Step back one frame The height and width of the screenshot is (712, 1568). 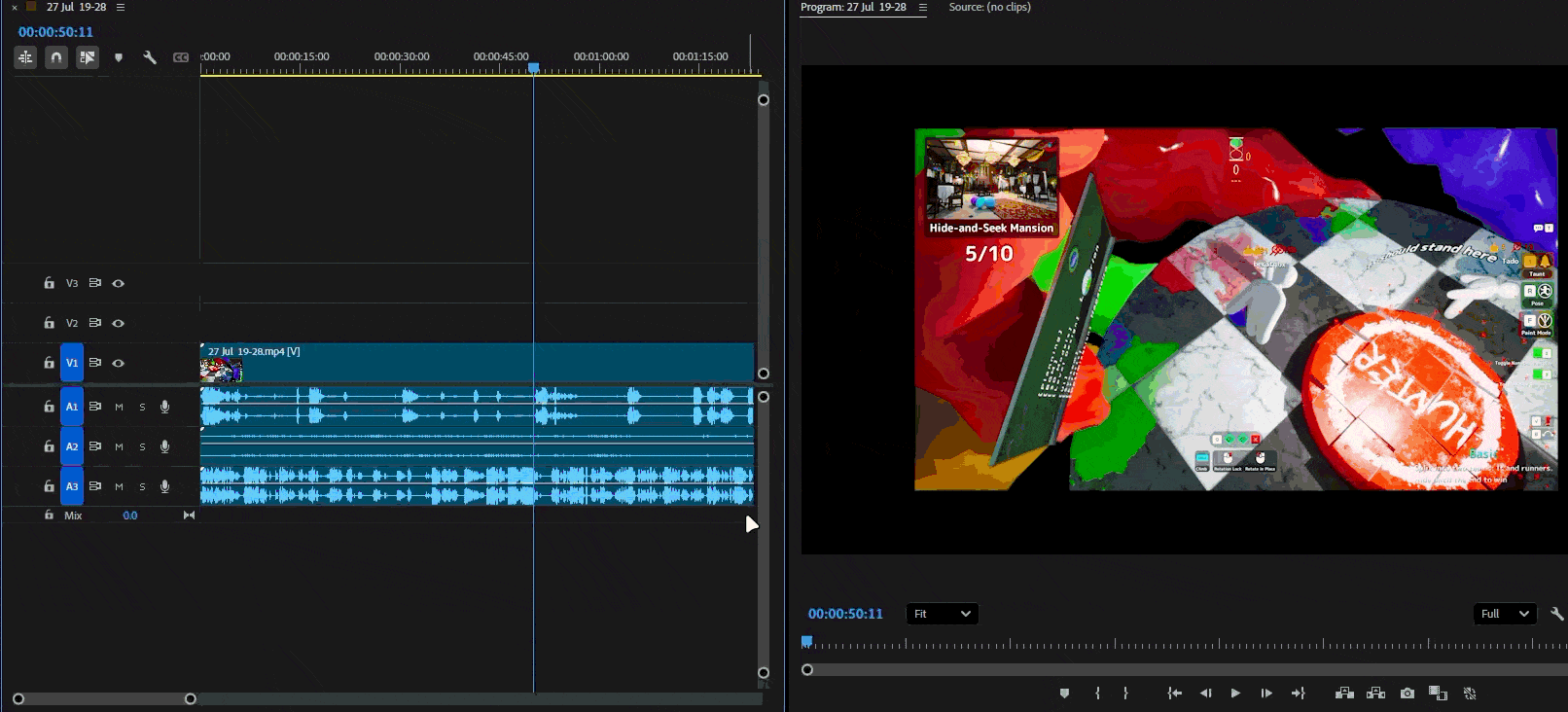1206,694
